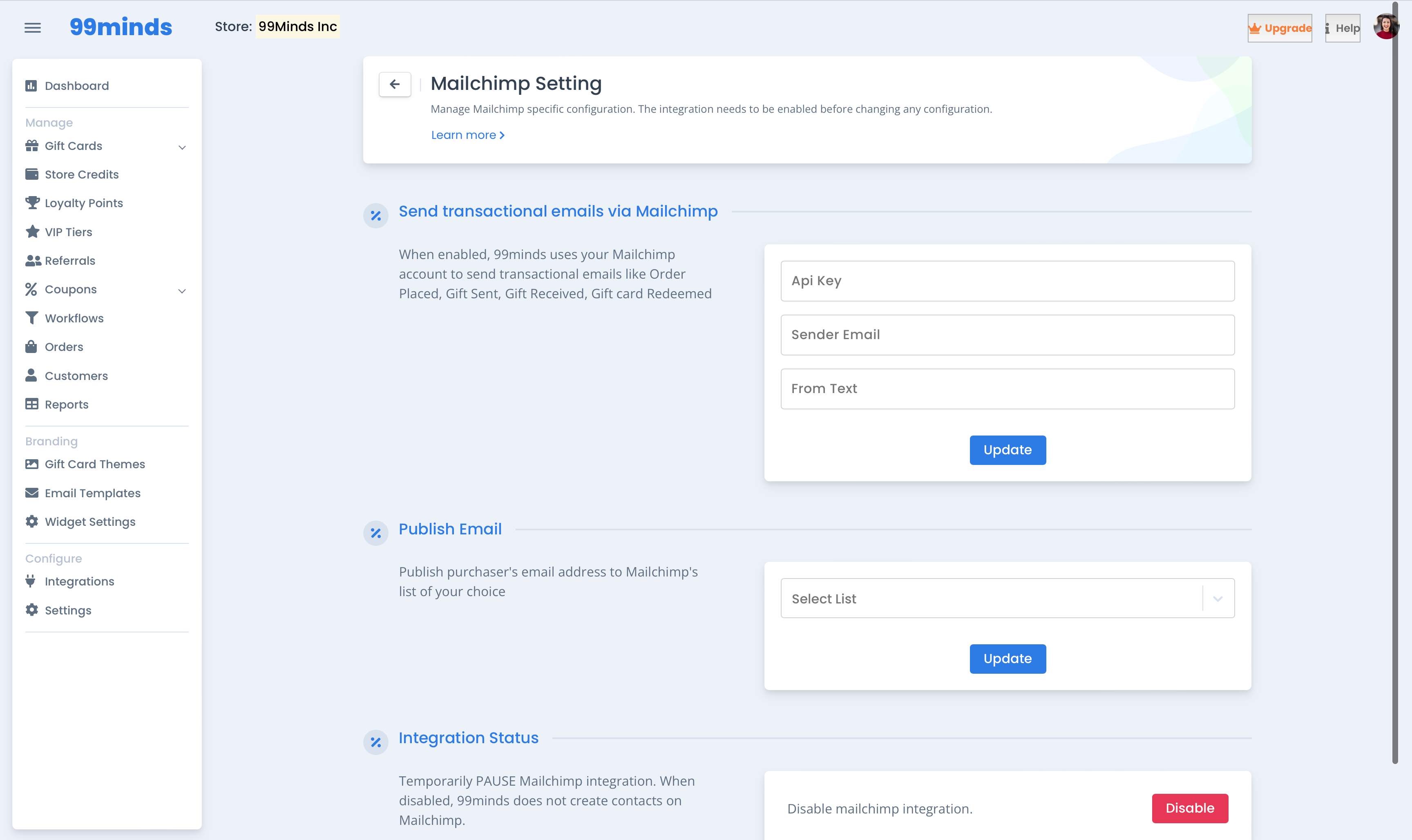This screenshot has height=840, width=1412.
Task: Click the 99minds logo
Action: 121,27
